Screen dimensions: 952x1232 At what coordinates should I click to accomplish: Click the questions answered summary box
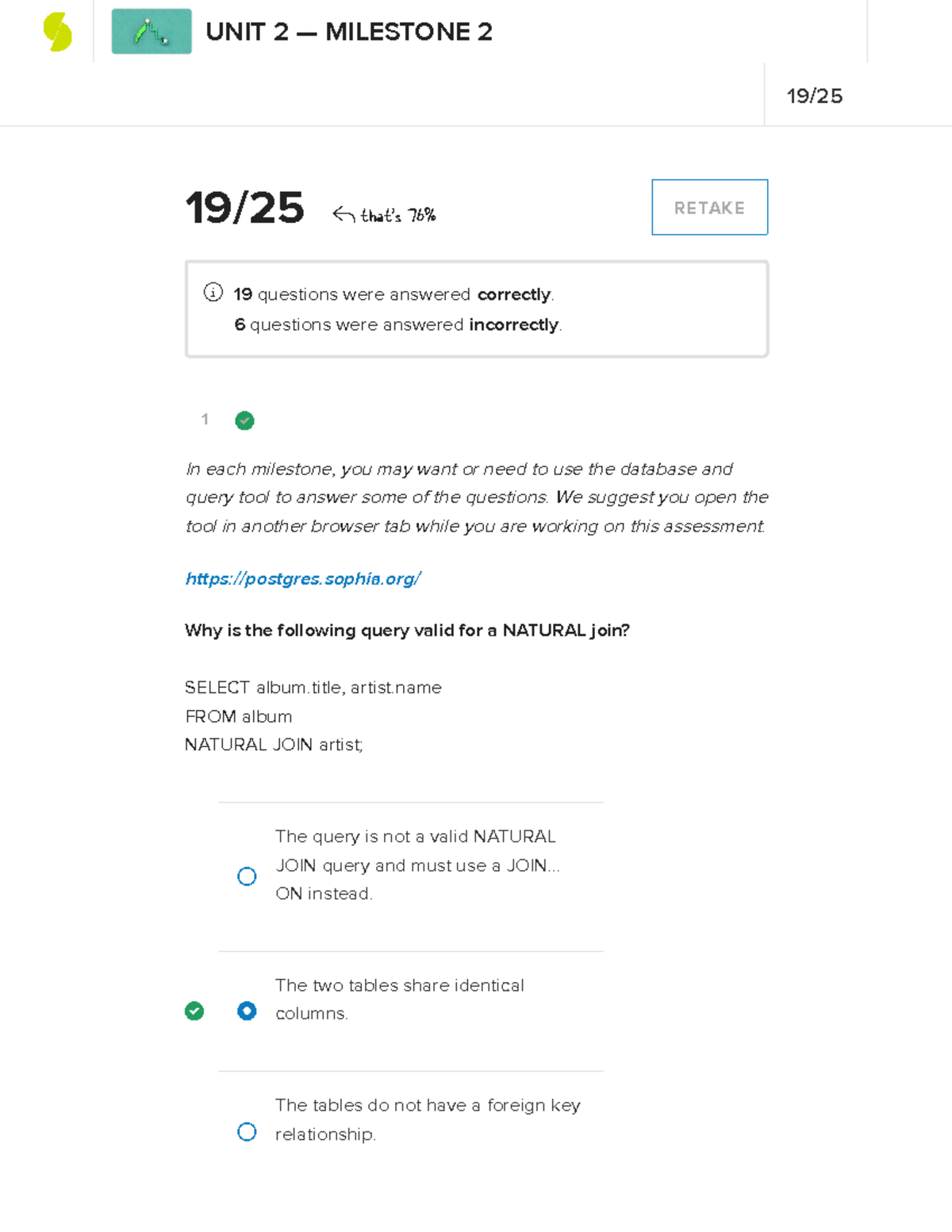(476, 308)
